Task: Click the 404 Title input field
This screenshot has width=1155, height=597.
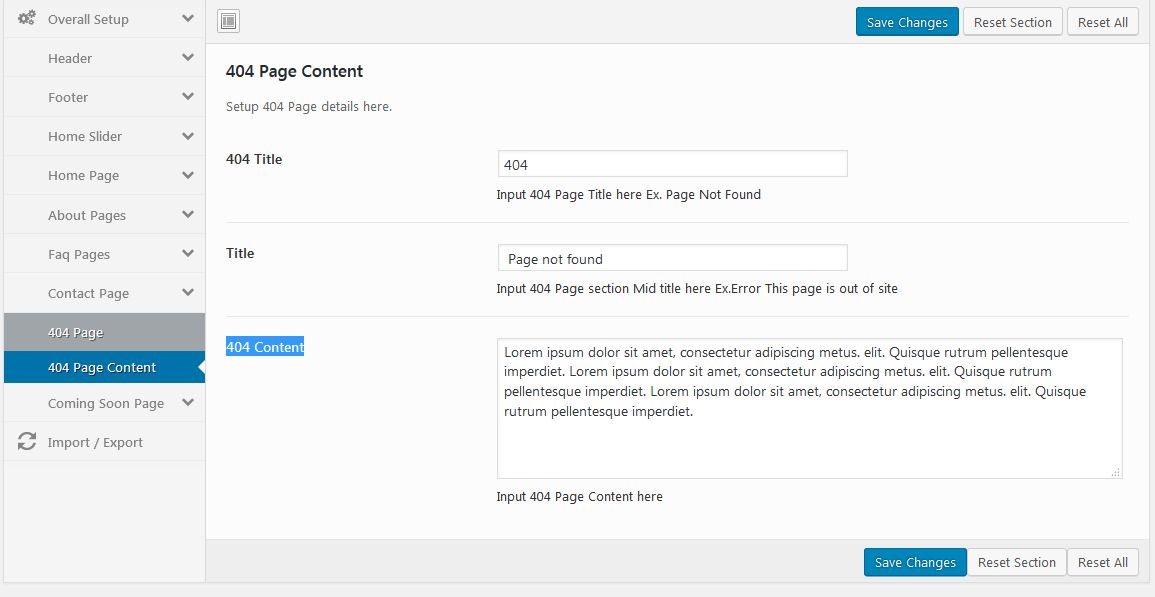Action: pyautogui.click(x=672, y=164)
